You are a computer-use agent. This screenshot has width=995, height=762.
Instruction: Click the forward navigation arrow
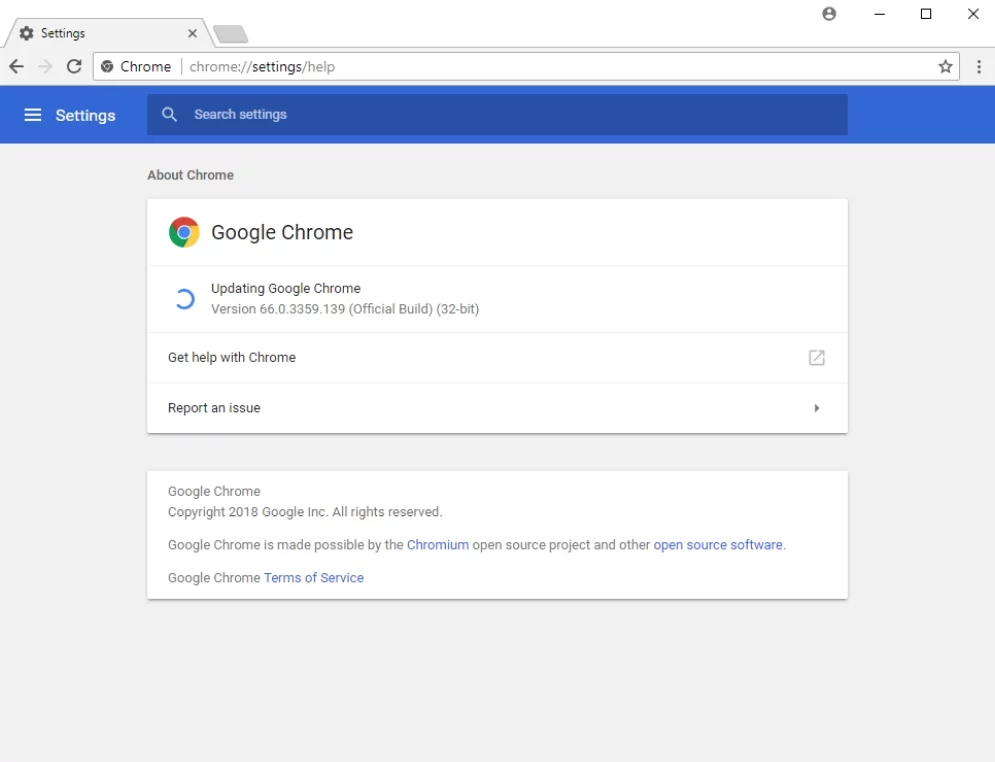click(x=45, y=67)
